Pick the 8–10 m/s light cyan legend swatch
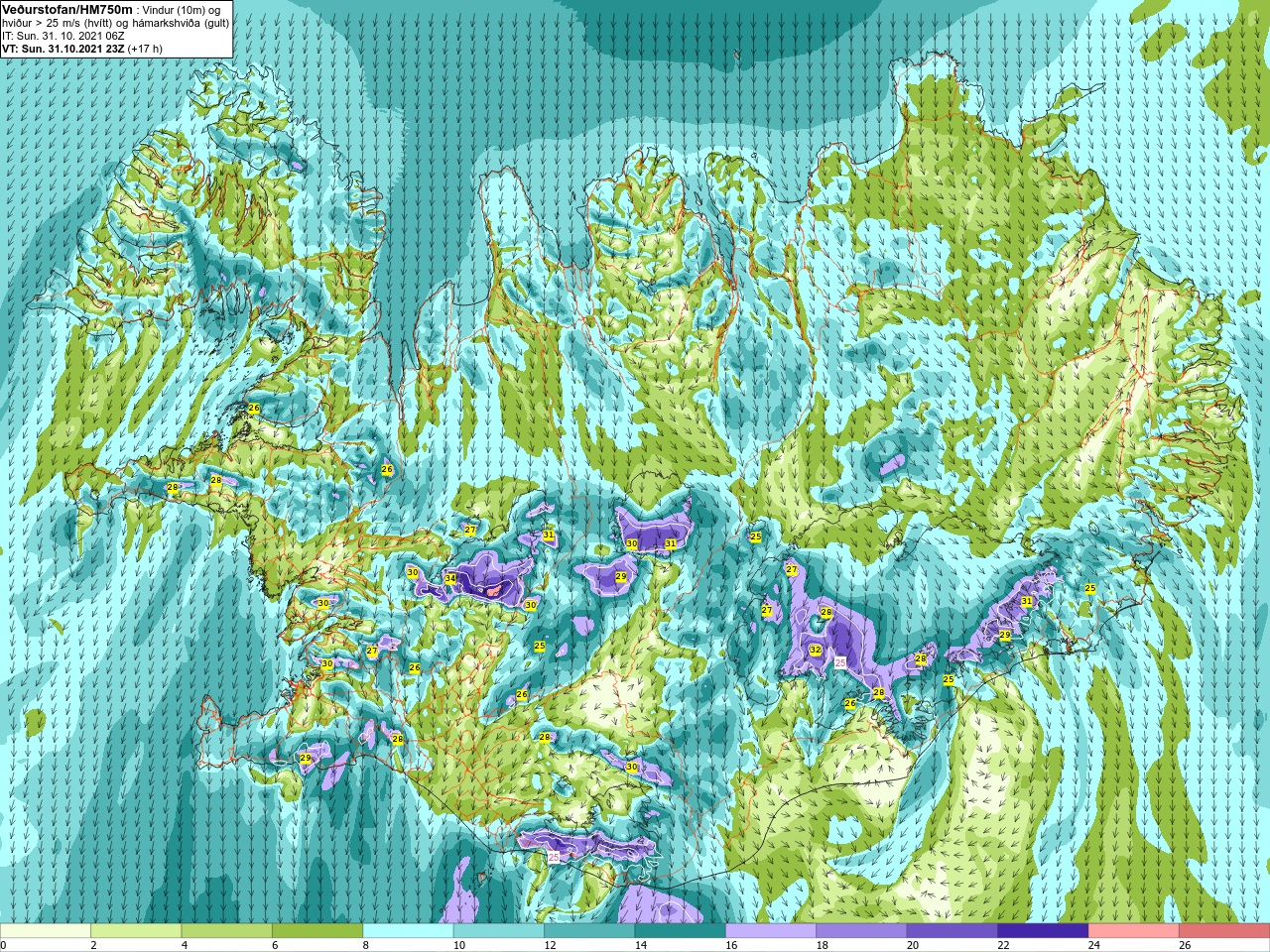 pyautogui.click(x=409, y=931)
